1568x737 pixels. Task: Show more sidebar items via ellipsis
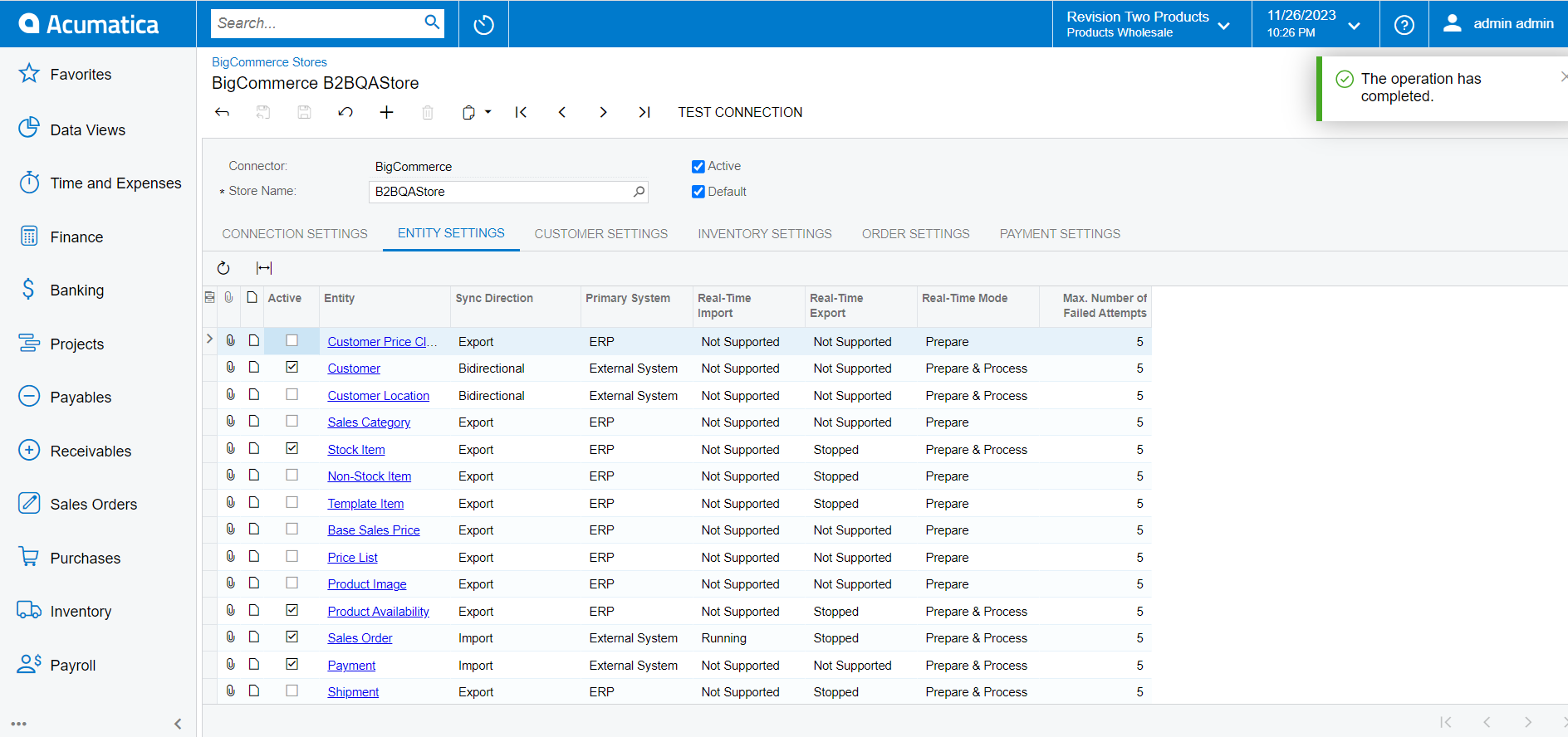(x=19, y=724)
